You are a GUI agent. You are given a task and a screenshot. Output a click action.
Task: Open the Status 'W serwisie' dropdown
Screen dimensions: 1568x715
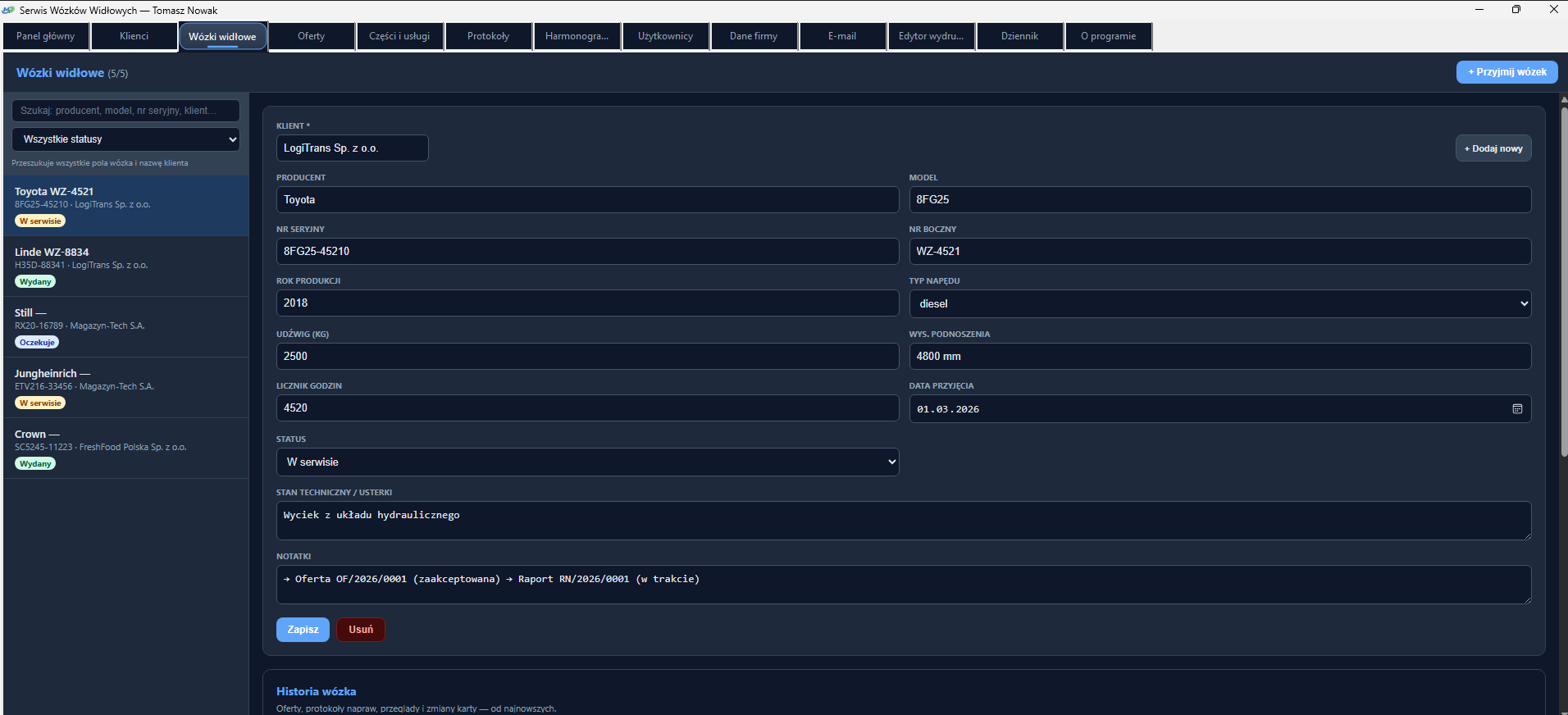coord(587,462)
